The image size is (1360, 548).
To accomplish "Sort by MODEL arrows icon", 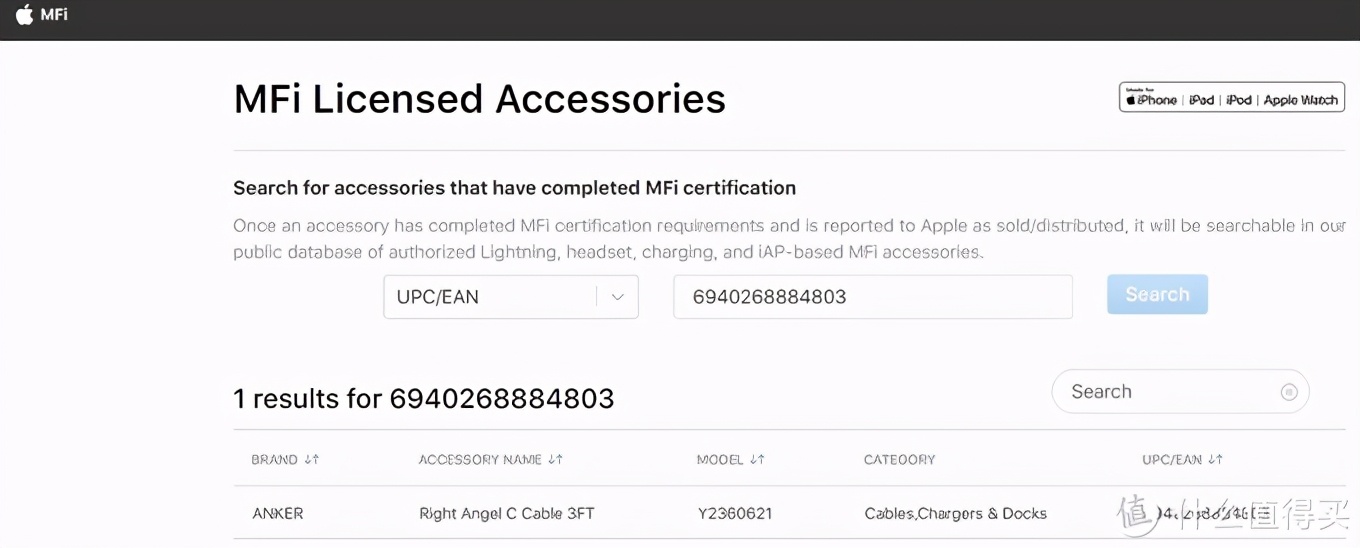I will 757,460.
